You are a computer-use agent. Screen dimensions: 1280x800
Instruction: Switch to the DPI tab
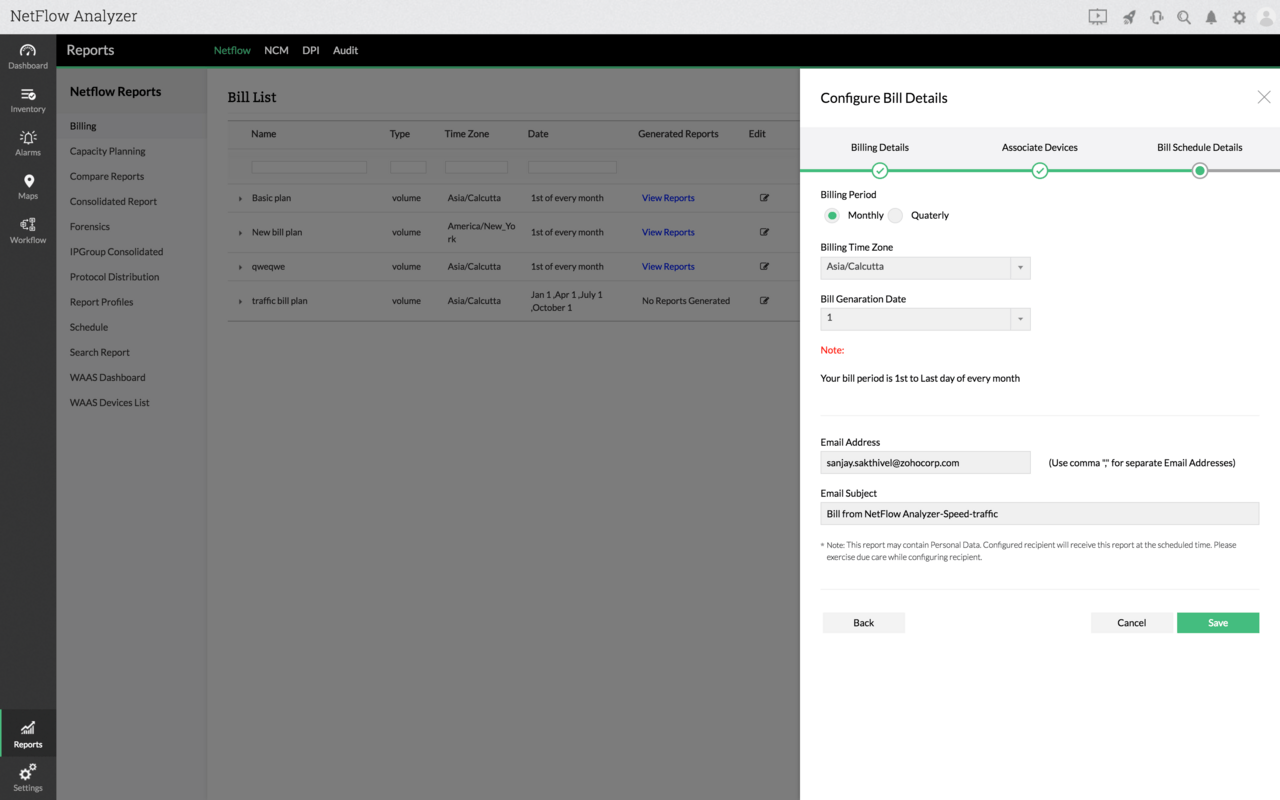[311, 50]
